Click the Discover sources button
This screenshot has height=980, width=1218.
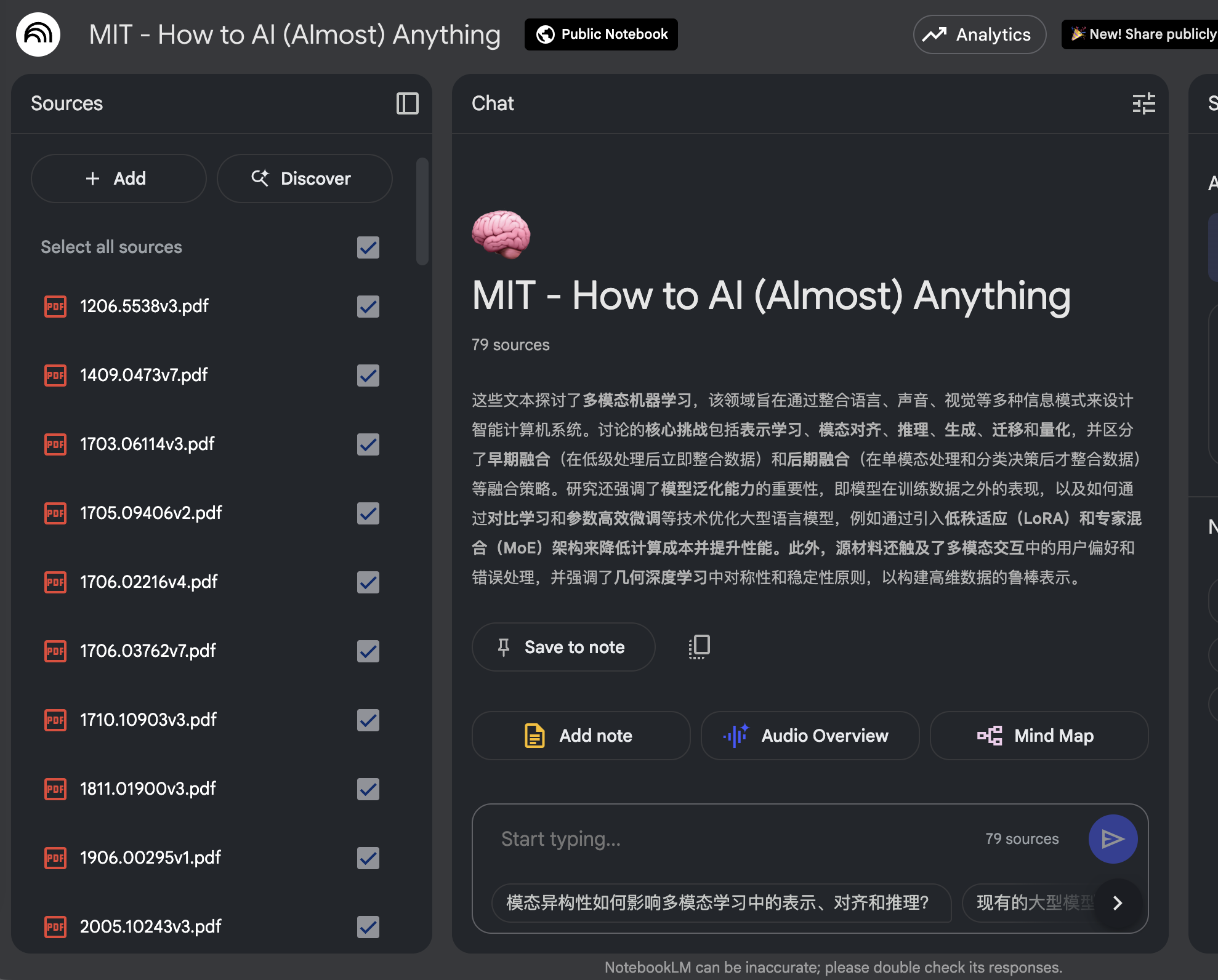(x=304, y=179)
